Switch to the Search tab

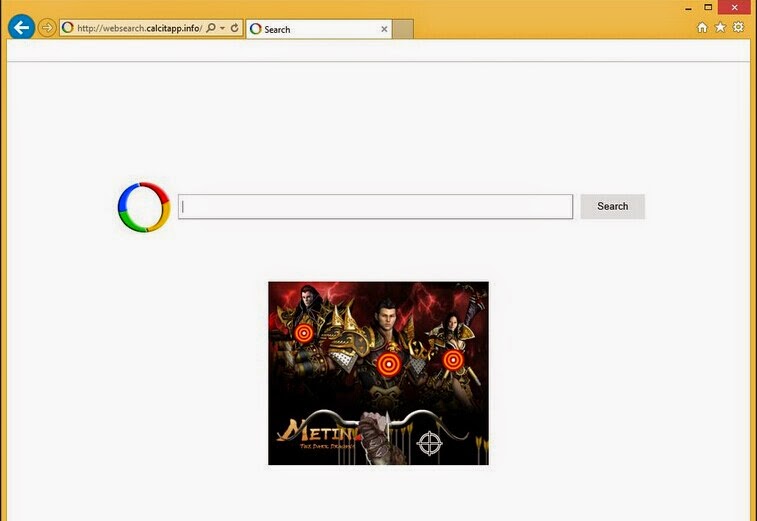[319, 29]
